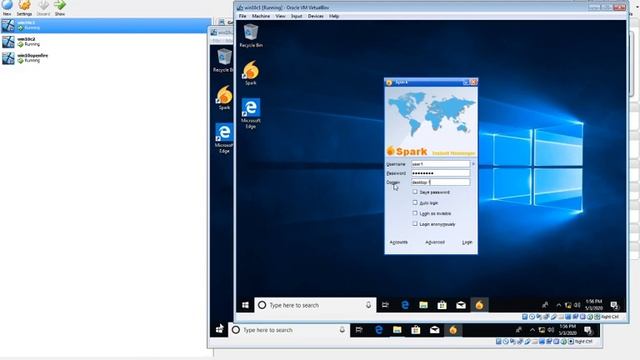Screen dimensions: 640x360
Task: Open Microsoft Store from front VM taskbar
Action: pyautogui.click(x=442, y=305)
